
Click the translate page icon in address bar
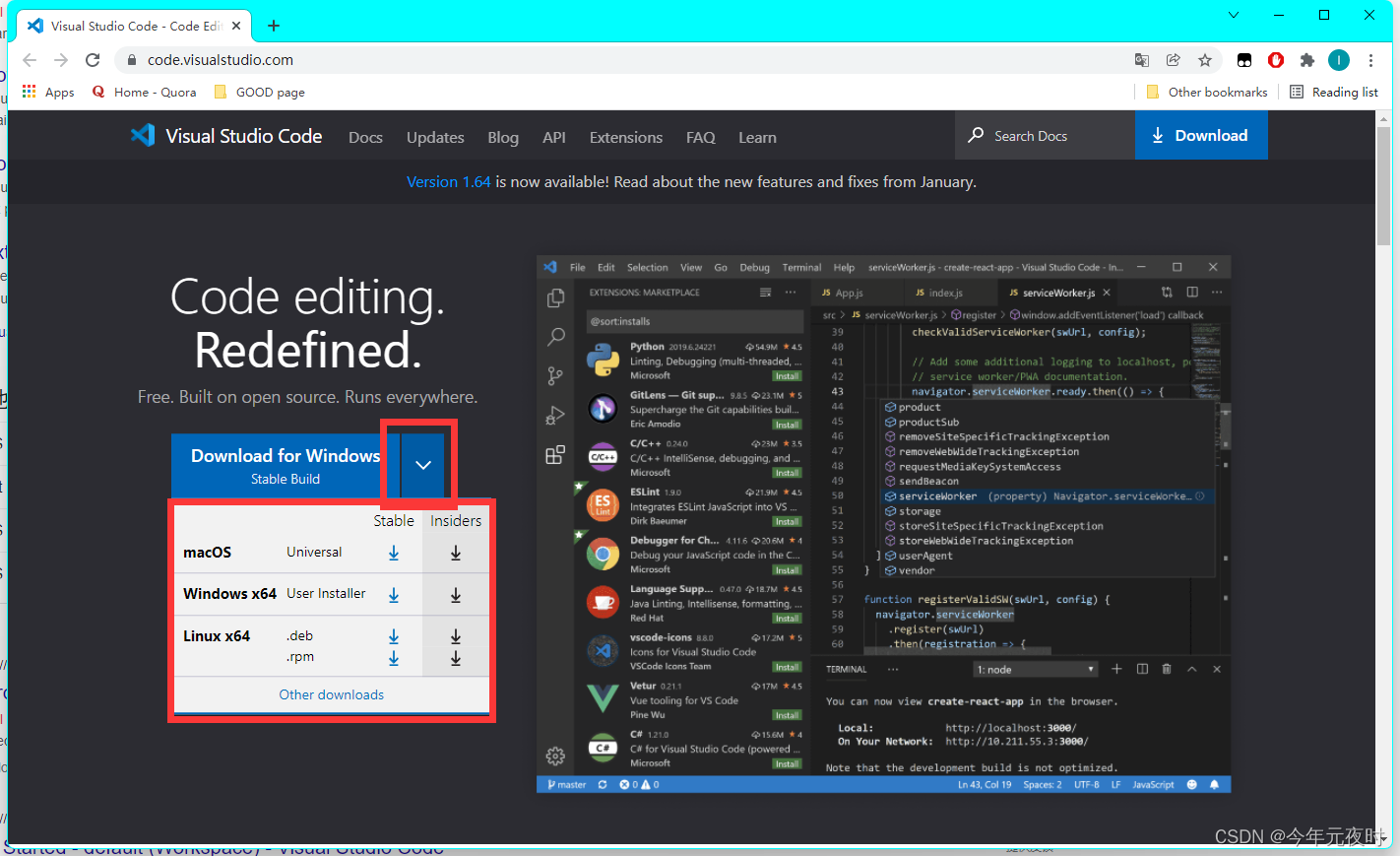click(1142, 60)
